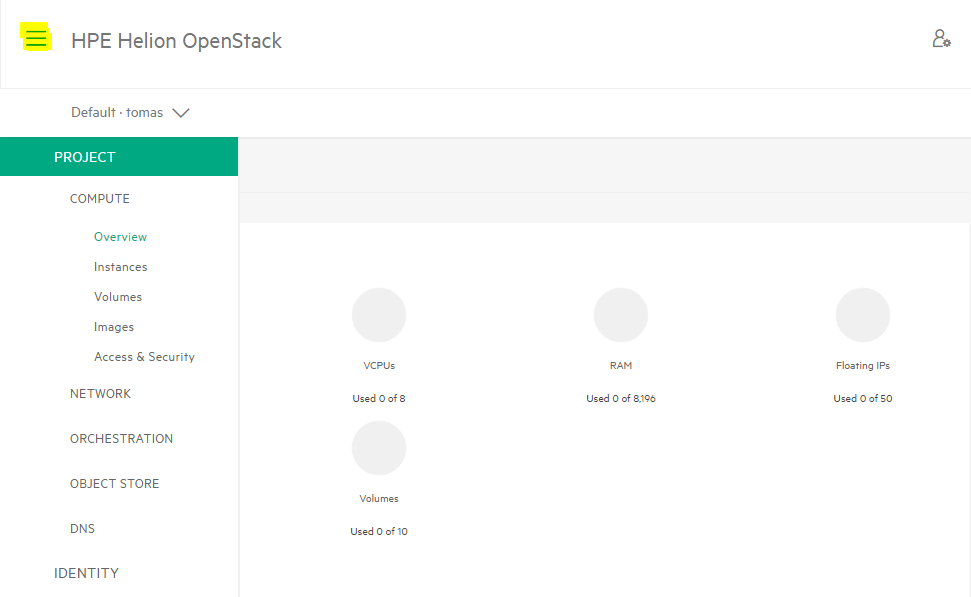Image resolution: width=971 pixels, height=597 pixels.
Task: Select the 'Used 0 of 50' text
Action: coord(863,398)
